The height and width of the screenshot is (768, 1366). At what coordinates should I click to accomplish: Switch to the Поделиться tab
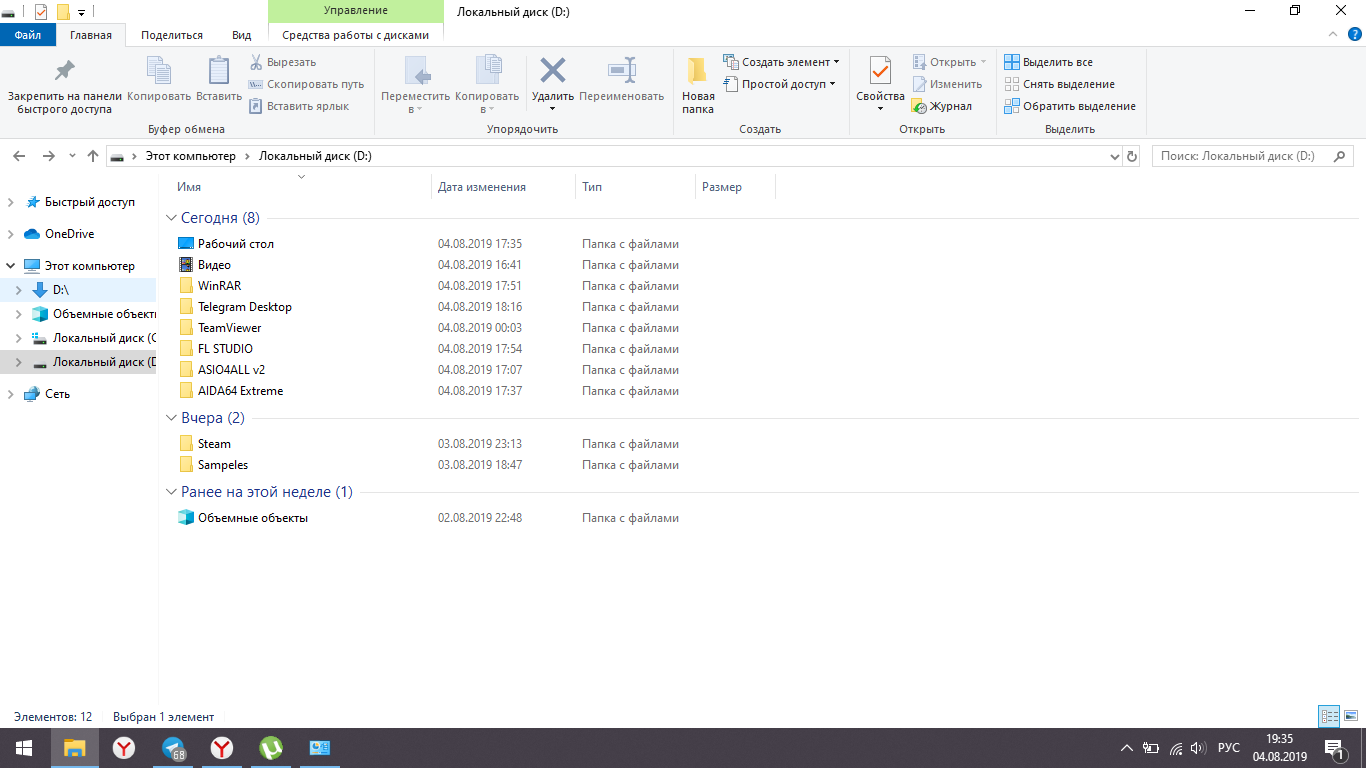pos(172,35)
